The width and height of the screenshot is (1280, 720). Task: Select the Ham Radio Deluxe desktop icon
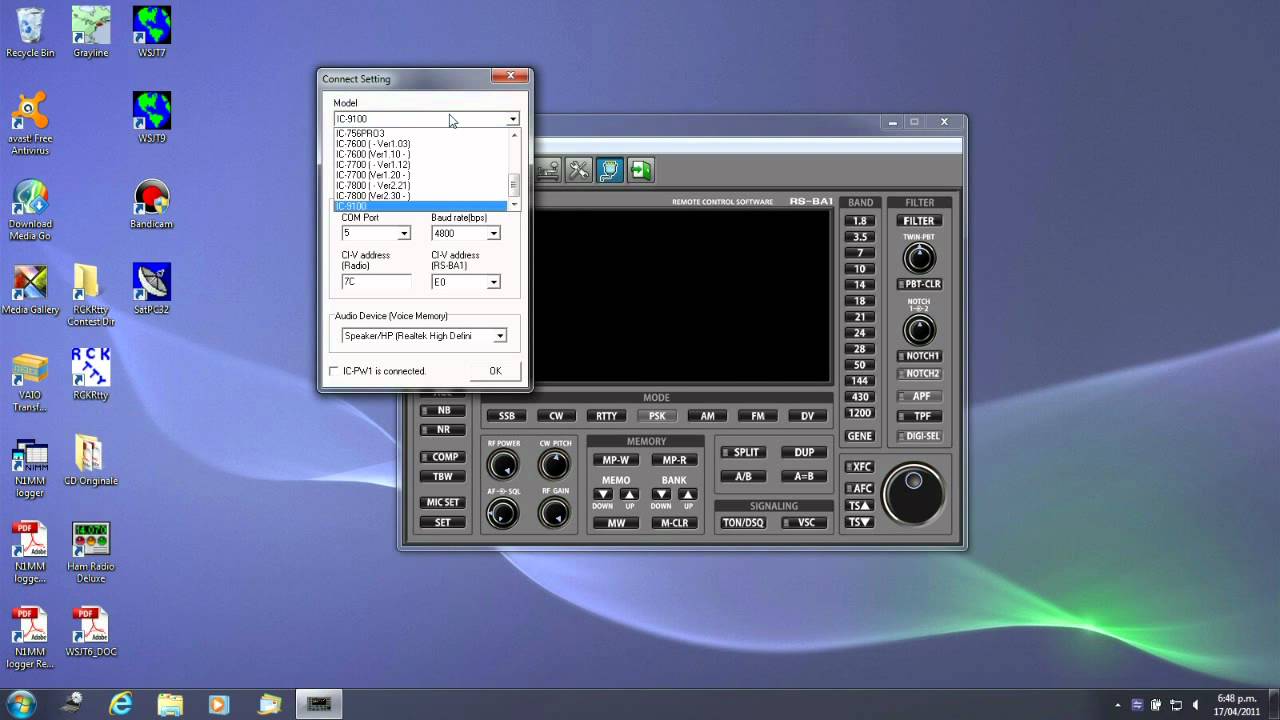click(x=91, y=552)
